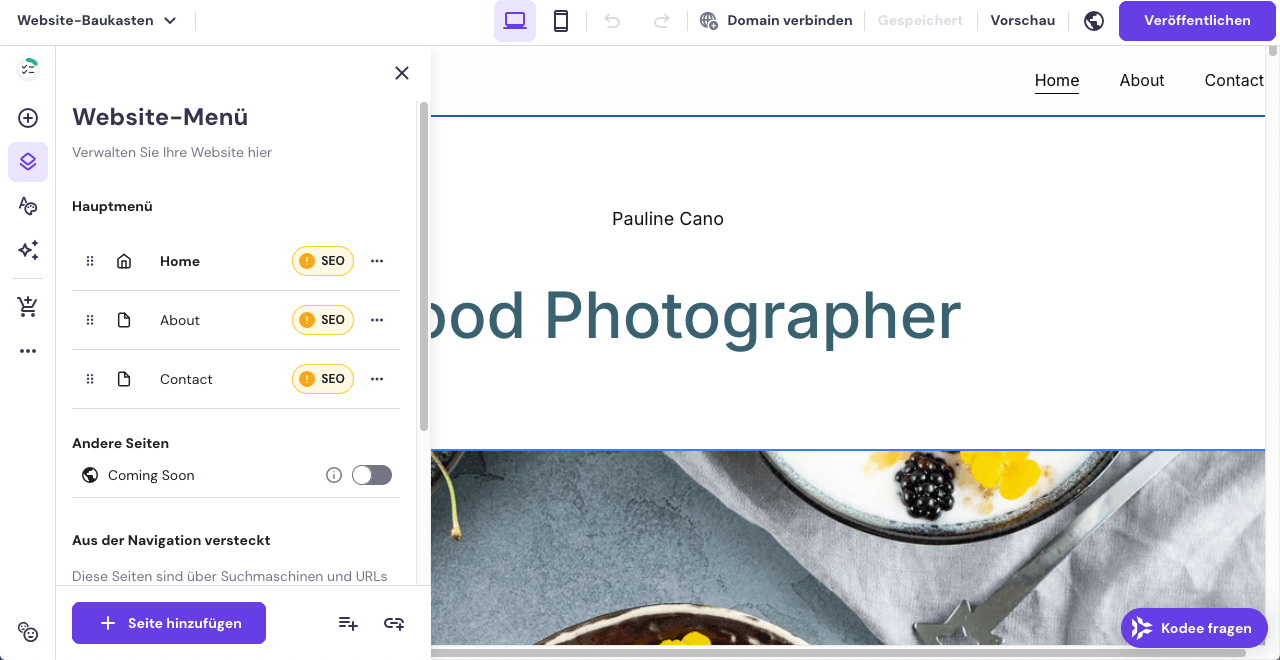This screenshot has height=660, width=1280.
Task: Click the add element plus icon
Action: 28,118
